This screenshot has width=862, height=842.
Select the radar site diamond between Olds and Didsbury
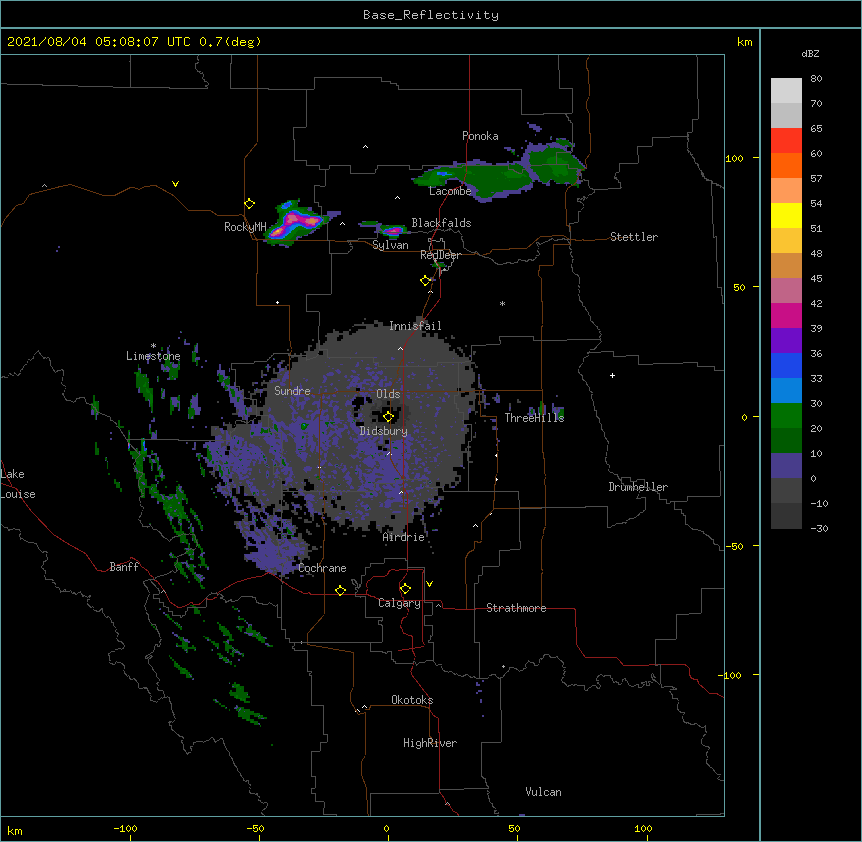(x=389, y=417)
